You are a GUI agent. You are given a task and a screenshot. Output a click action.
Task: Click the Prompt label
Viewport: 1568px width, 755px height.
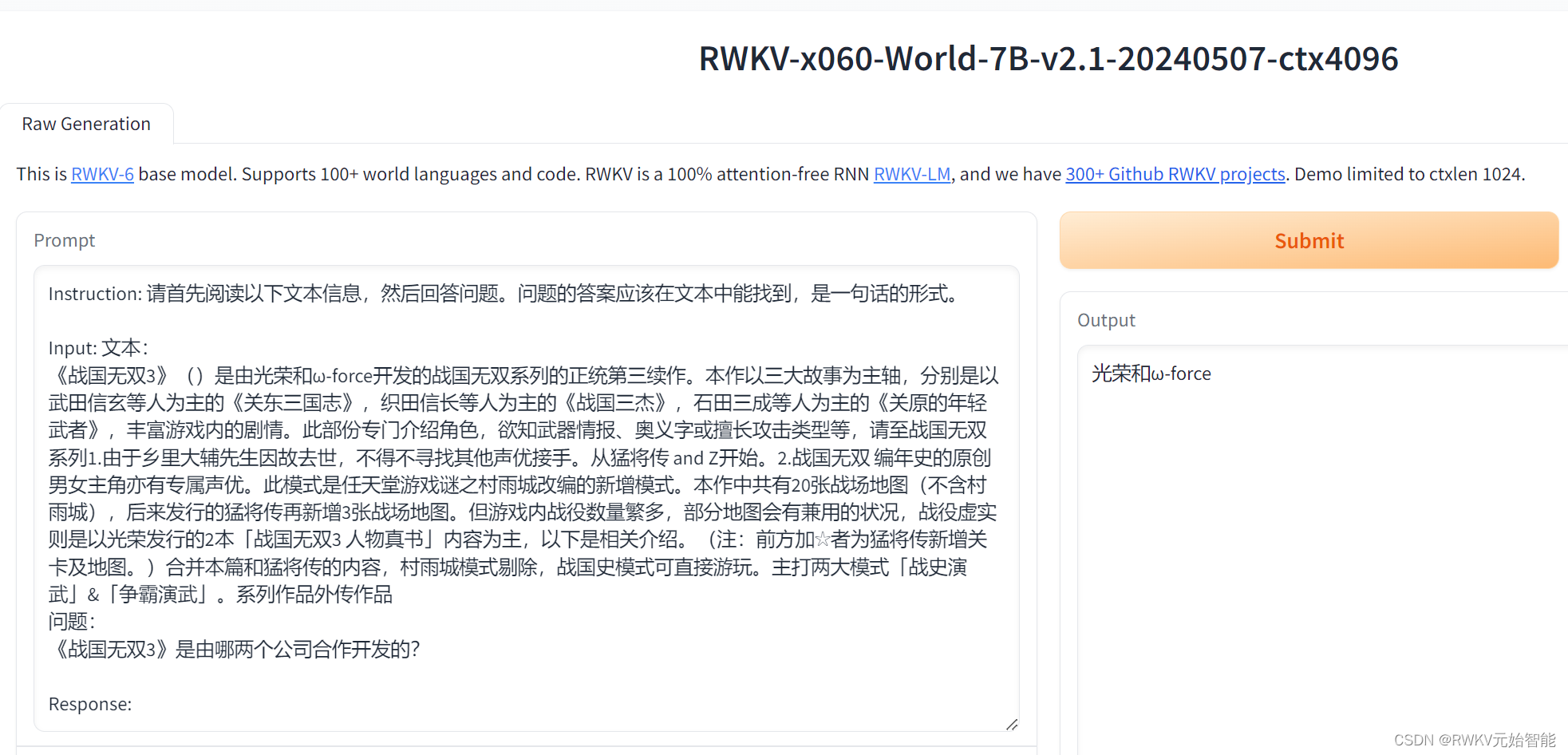(65, 240)
